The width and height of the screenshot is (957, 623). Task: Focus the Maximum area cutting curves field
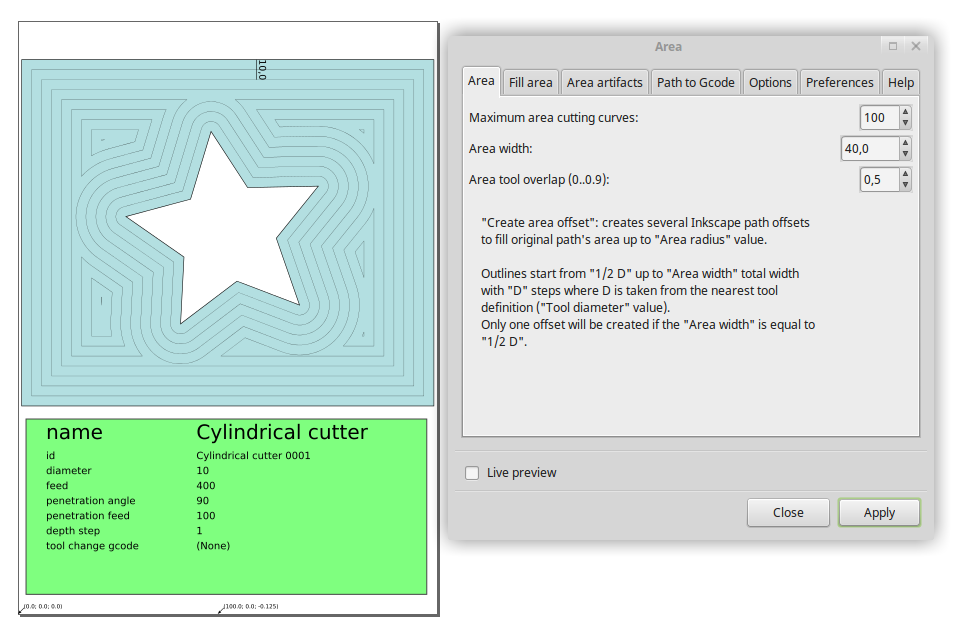tap(877, 118)
